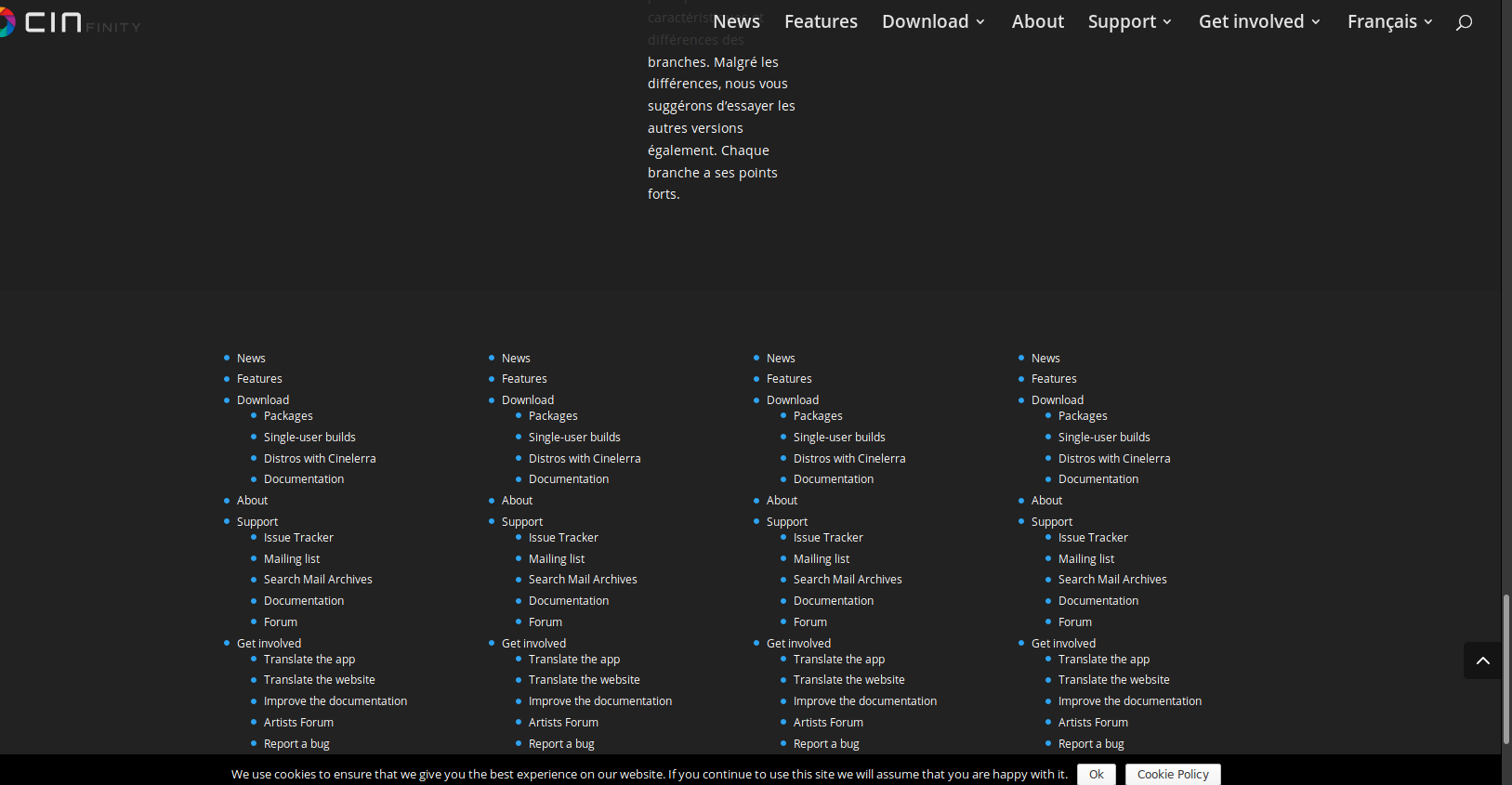Click Search Mail Archives in the second footer column
The height and width of the screenshot is (785, 1512).
coord(583,580)
